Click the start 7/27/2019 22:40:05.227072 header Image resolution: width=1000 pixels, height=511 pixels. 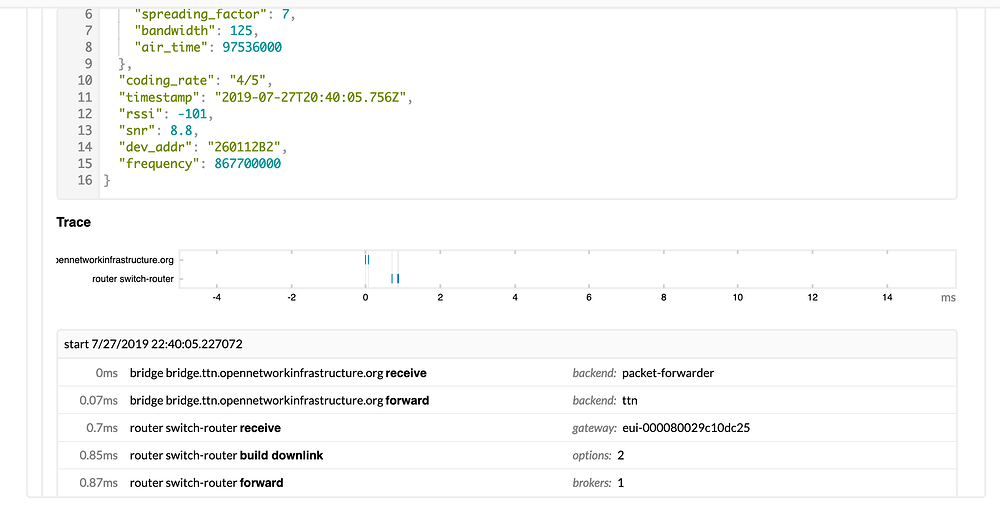pyautogui.click(x=507, y=344)
